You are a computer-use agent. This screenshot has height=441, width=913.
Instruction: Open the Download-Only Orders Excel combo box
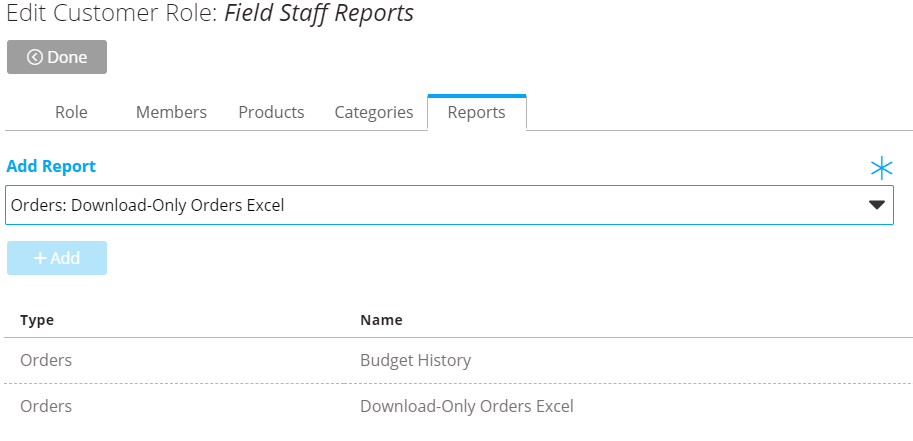tap(450, 205)
